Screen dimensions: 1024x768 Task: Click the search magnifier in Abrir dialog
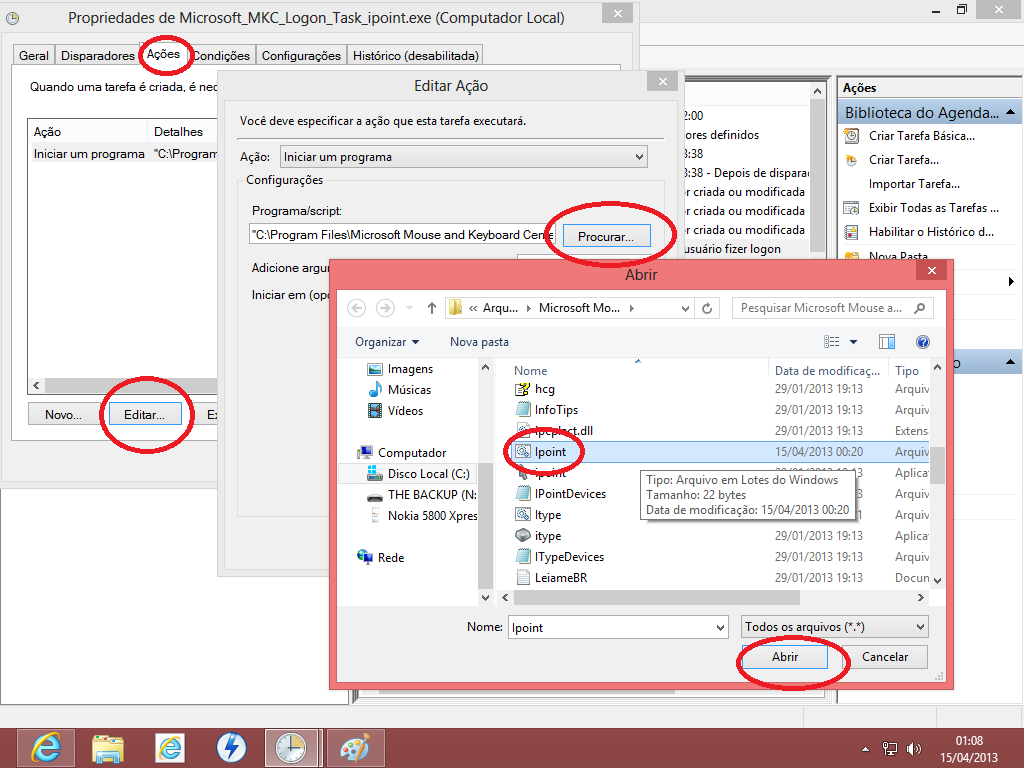[920, 308]
